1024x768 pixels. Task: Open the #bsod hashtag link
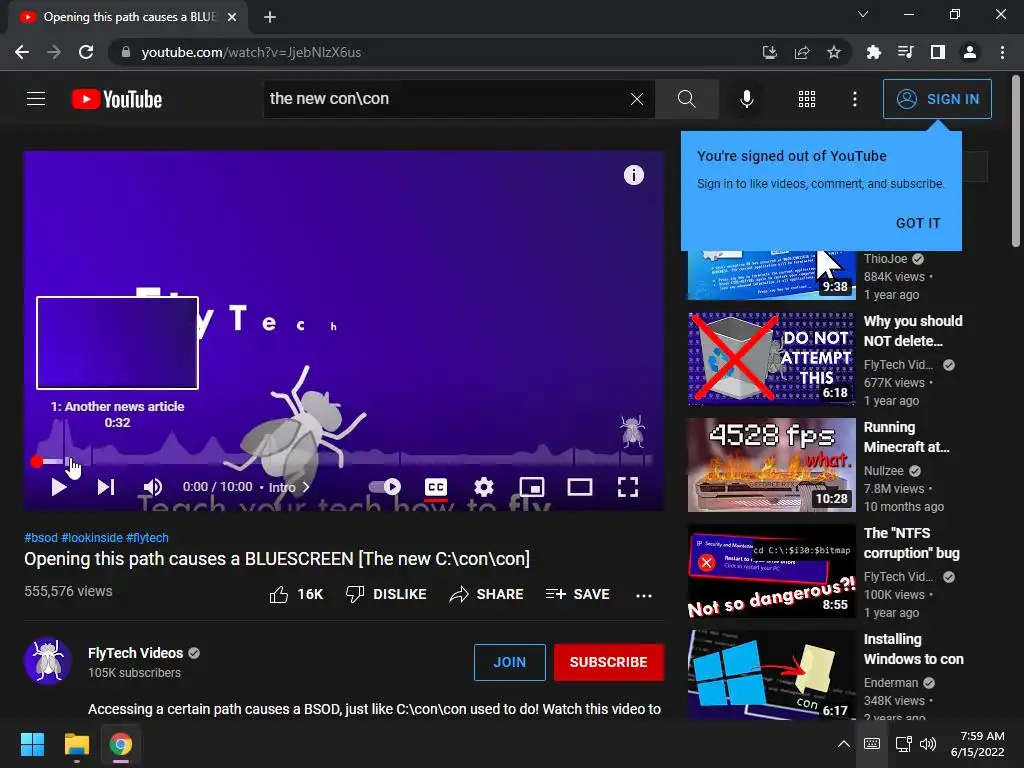tap(41, 537)
